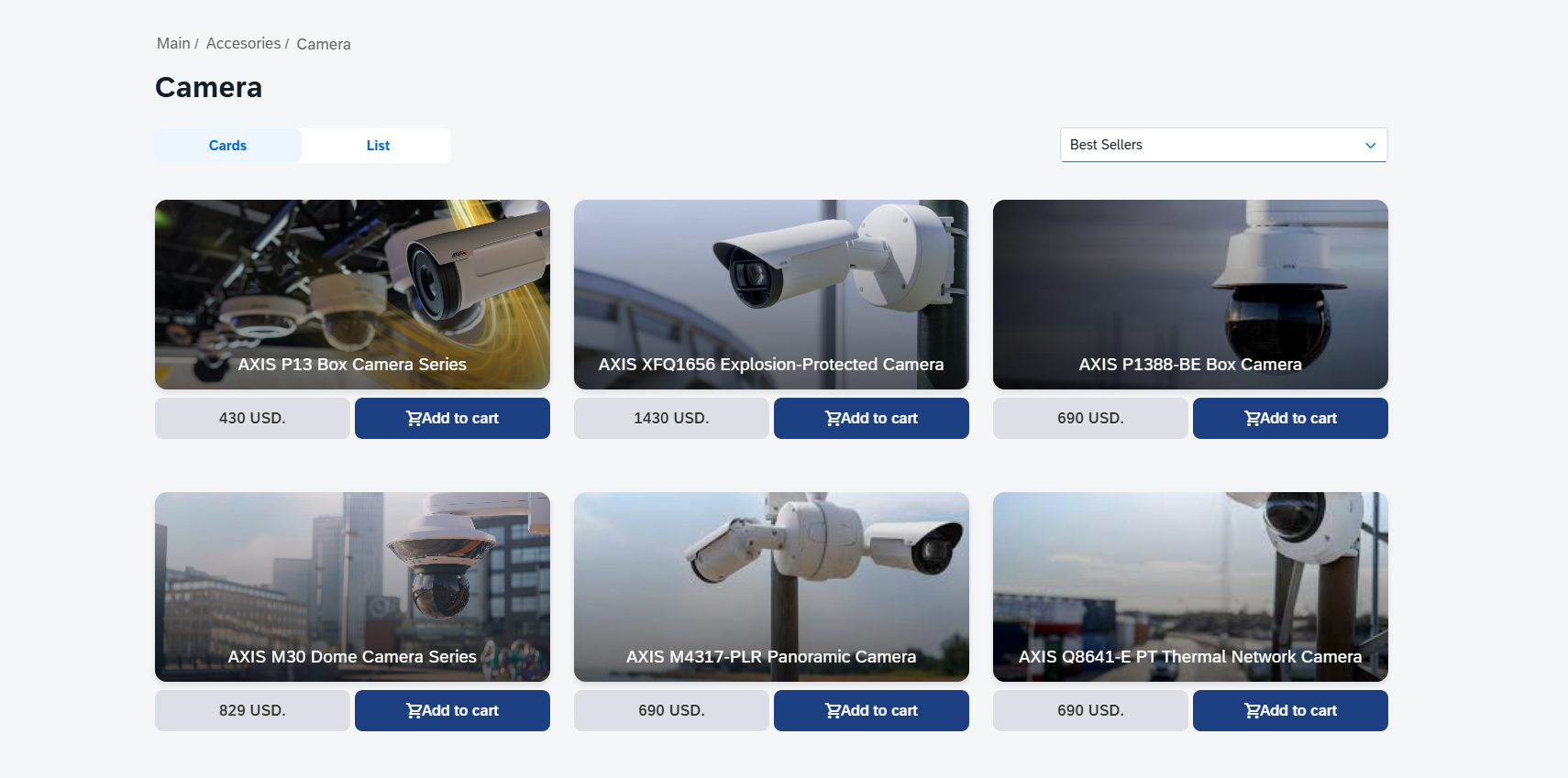Click cart icon for AXIS P1388-BE Box Camera
This screenshot has width=1568, height=778.
point(1252,419)
